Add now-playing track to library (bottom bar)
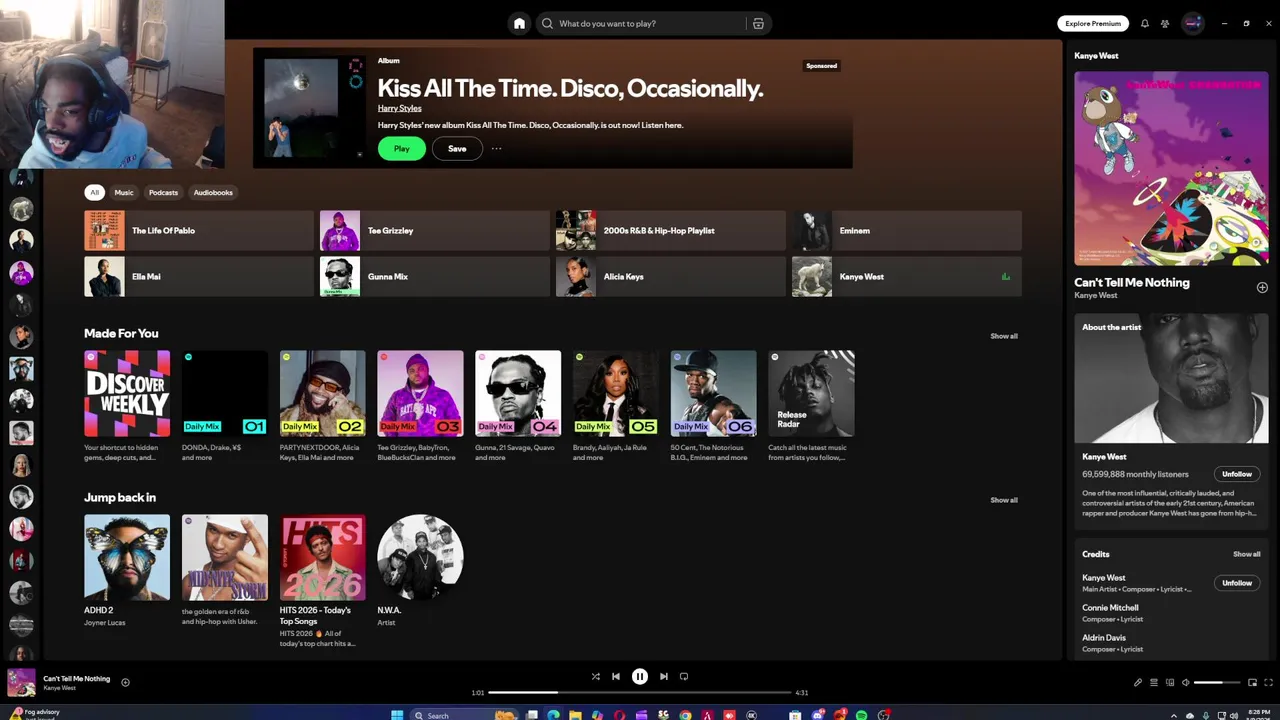The height and width of the screenshot is (720, 1280). [125, 682]
